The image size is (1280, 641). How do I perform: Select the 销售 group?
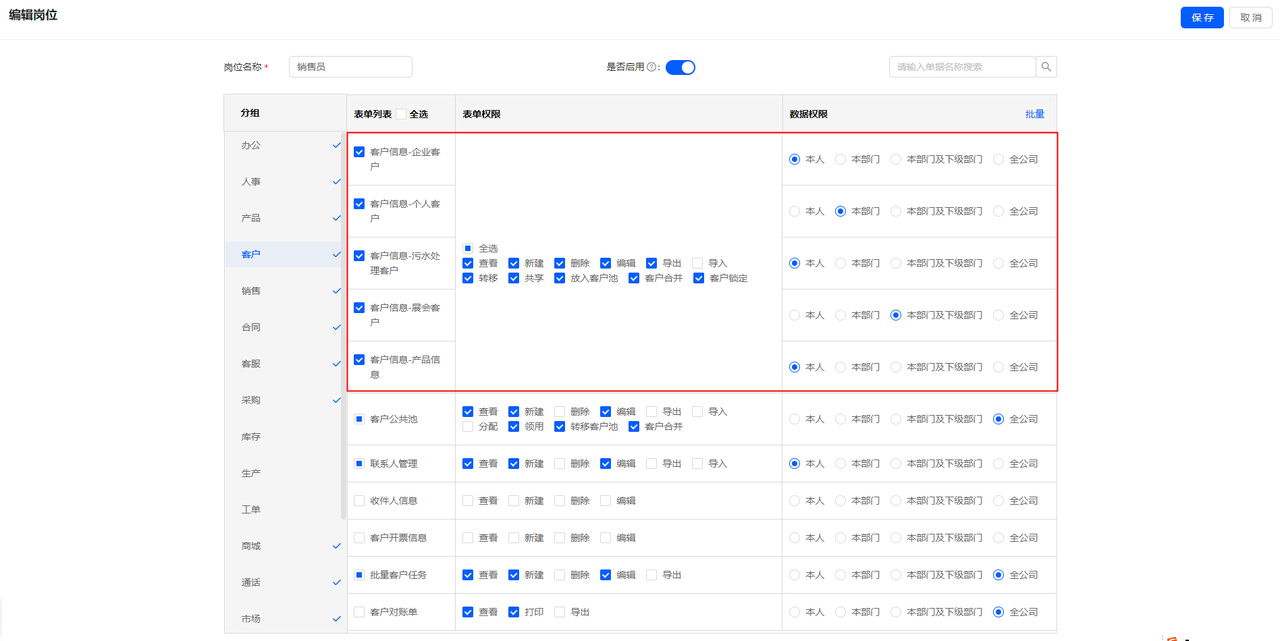pos(284,291)
